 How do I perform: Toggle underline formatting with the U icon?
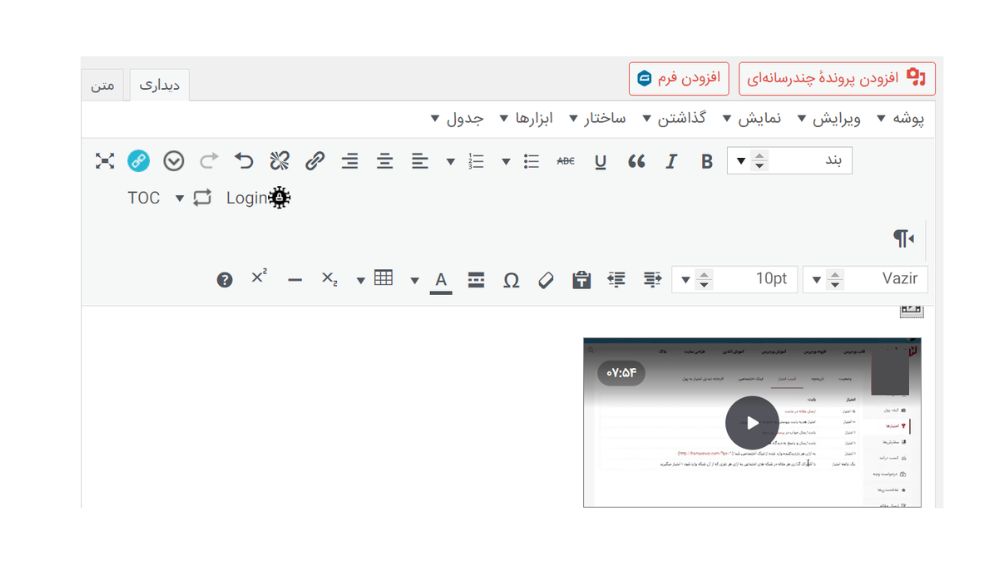(600, 161)
